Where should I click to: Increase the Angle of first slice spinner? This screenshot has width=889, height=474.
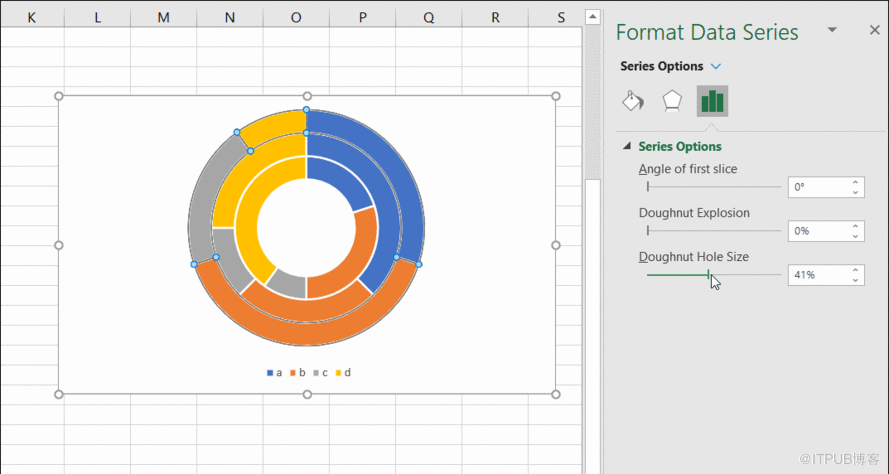(856, 182)
